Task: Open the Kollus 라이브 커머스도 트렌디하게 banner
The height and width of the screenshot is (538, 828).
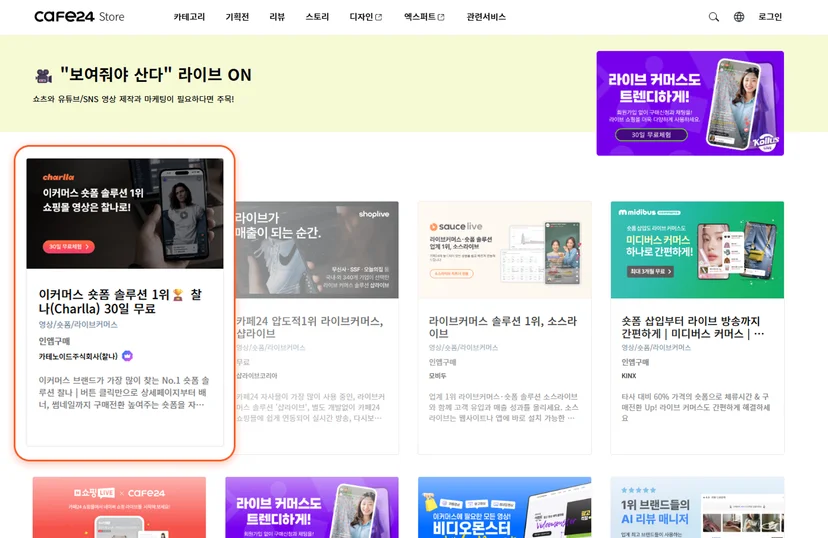Action: (690, 103)
